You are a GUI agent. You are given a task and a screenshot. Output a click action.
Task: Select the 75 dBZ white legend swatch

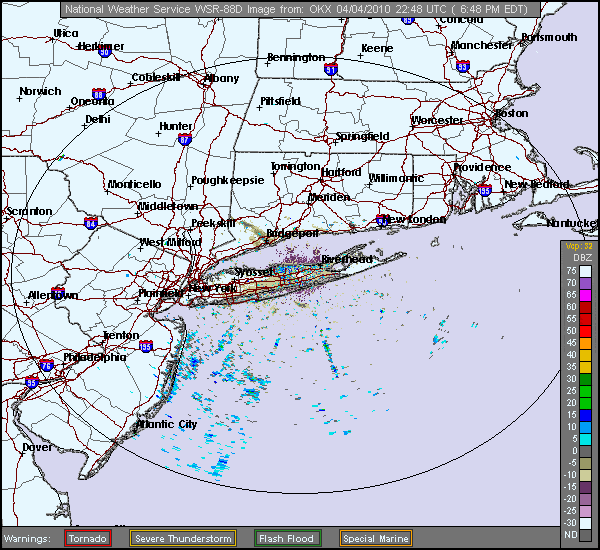coord(585,271)
